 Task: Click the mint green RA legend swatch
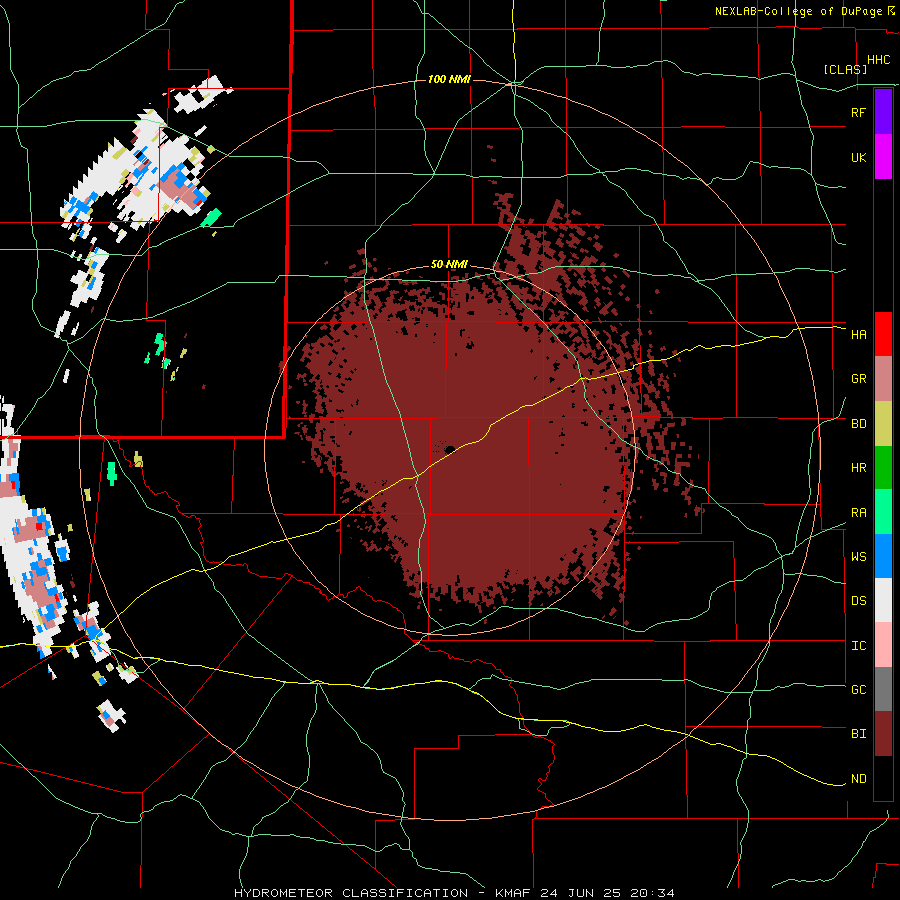tap(883, 512)
